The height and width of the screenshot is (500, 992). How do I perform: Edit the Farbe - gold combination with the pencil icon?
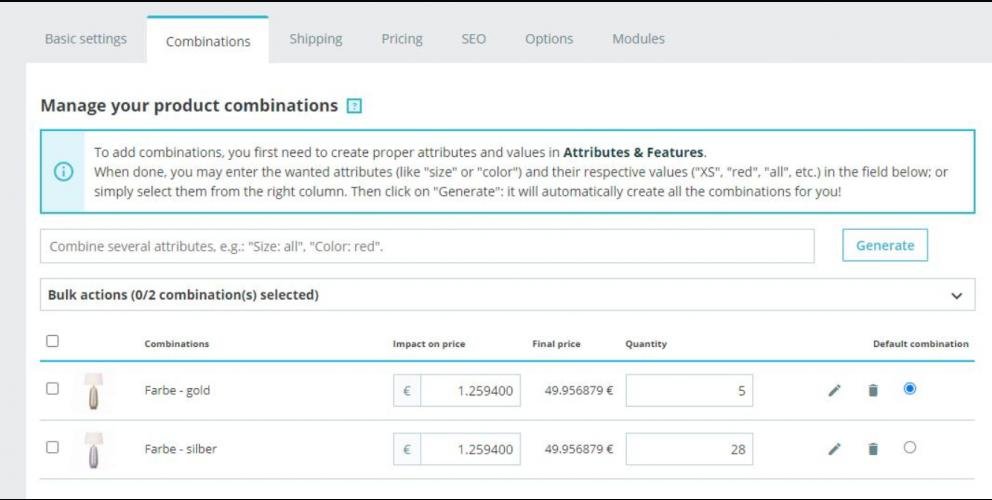point(834,391)
